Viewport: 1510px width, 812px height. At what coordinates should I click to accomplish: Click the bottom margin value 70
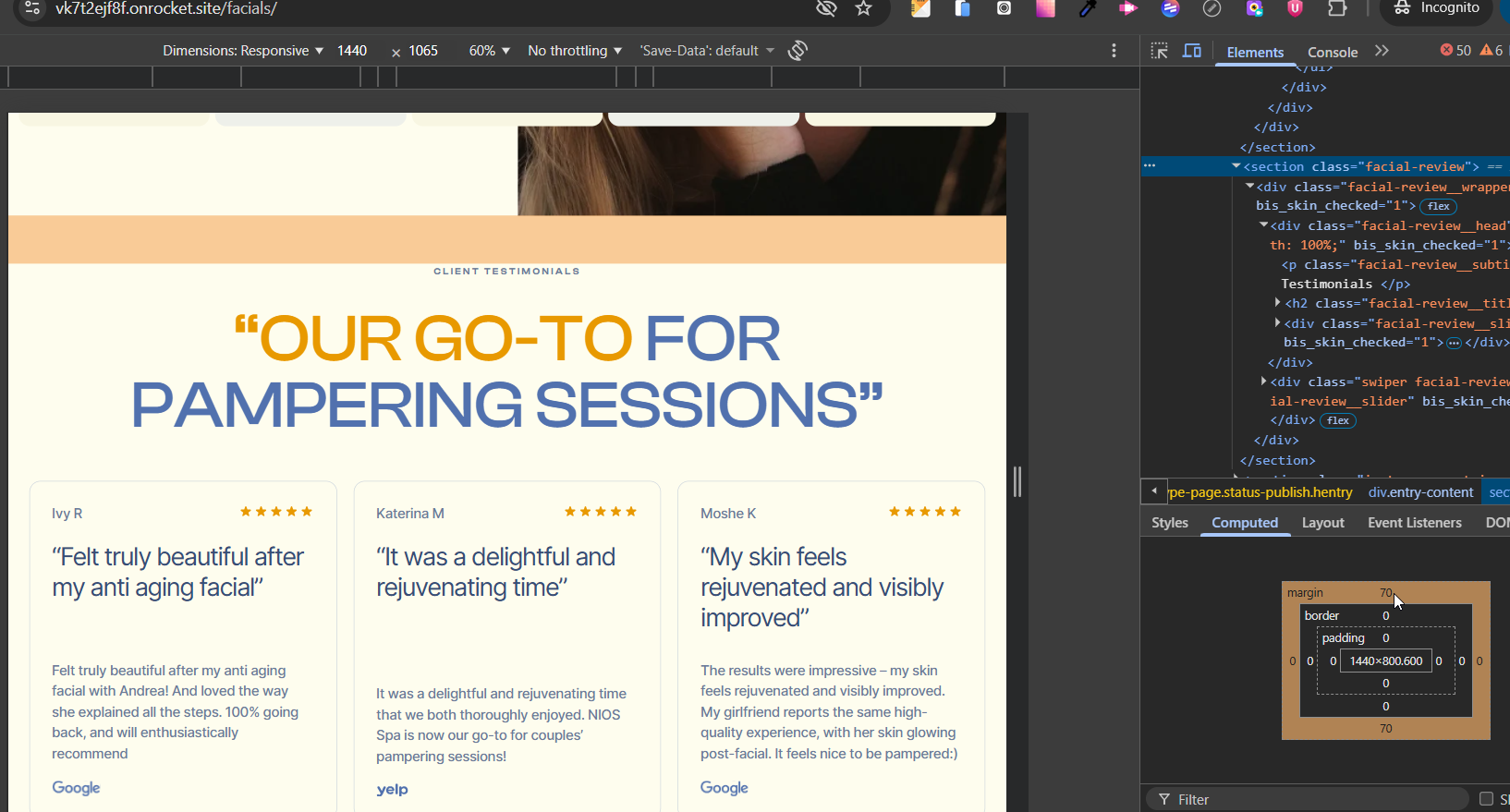(x=1386, y=729)
